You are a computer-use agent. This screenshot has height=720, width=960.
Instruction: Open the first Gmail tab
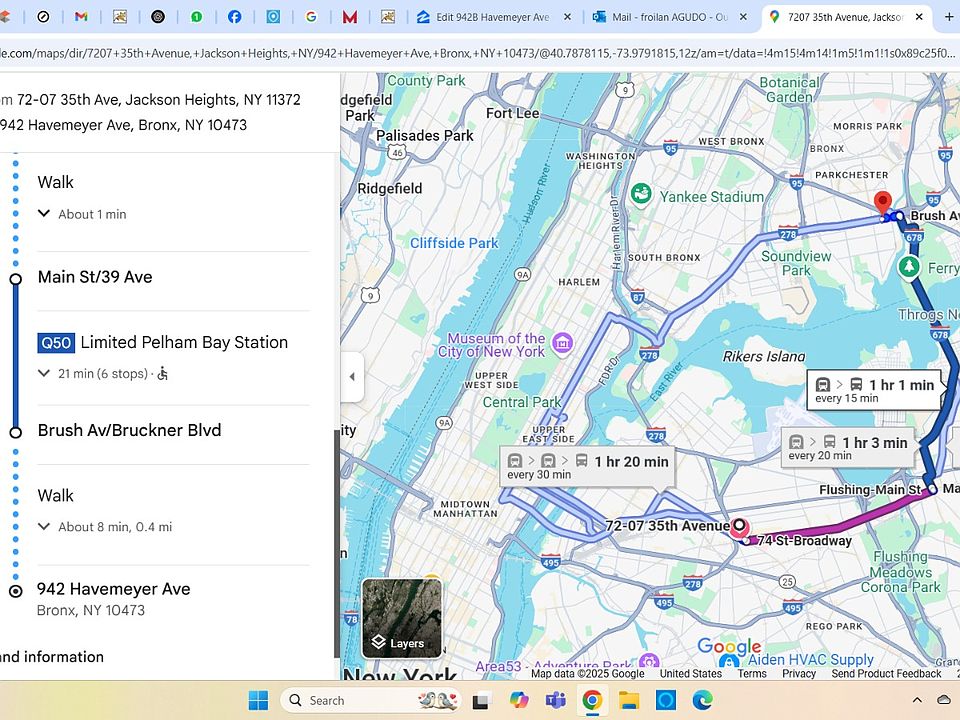[81, 17]
